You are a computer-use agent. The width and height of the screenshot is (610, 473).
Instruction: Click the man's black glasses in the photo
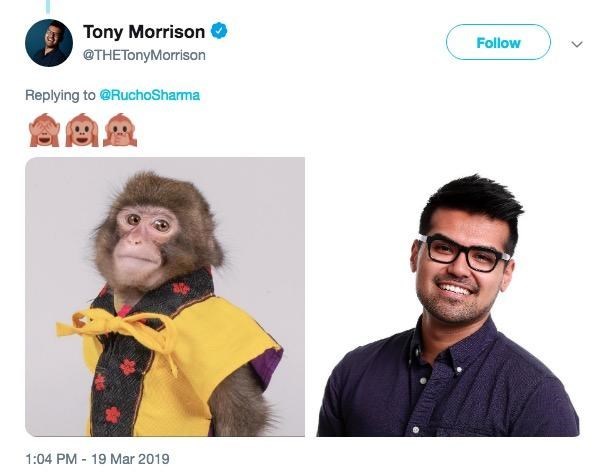click(x=464, y=254)
